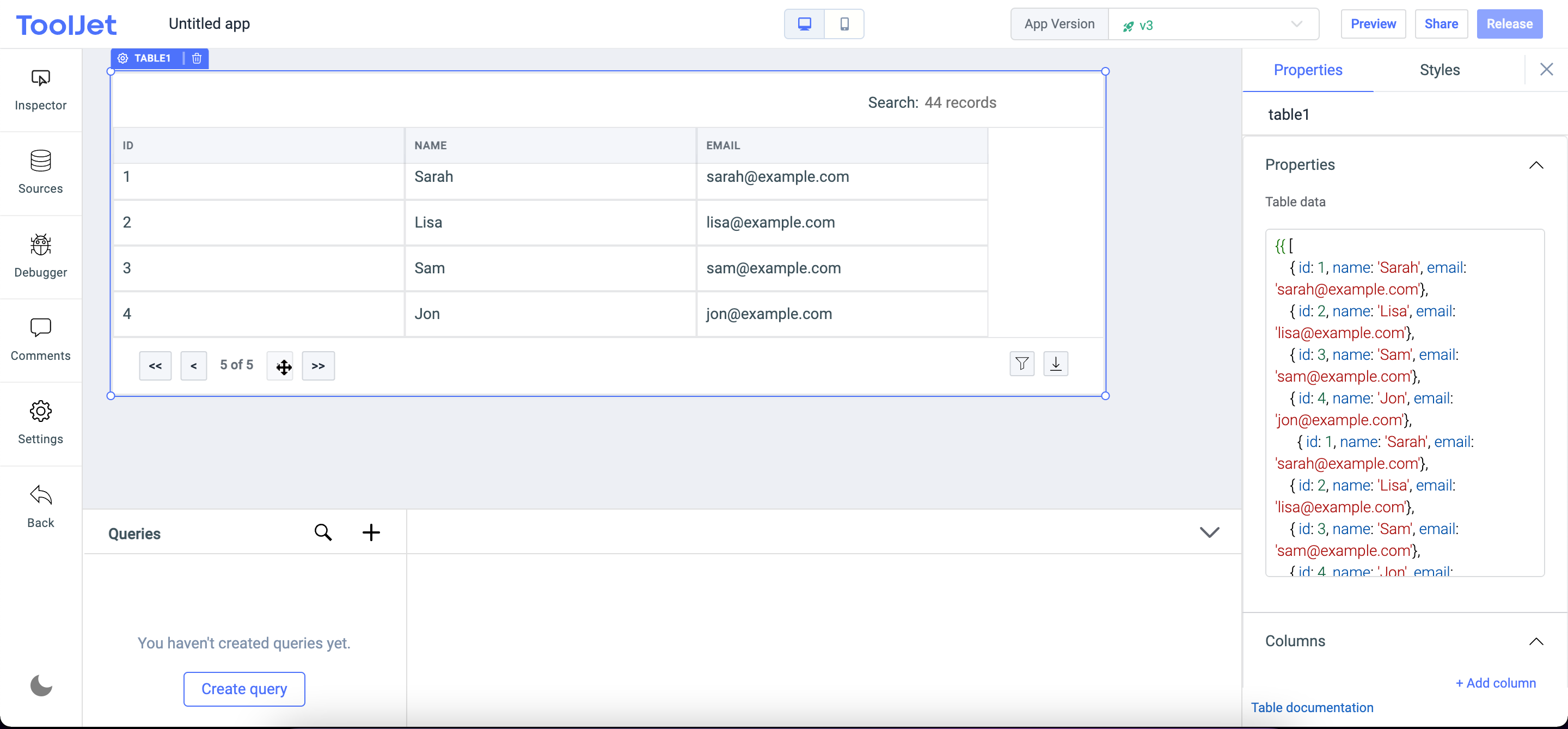Click the Release button

pos(1510,24)
